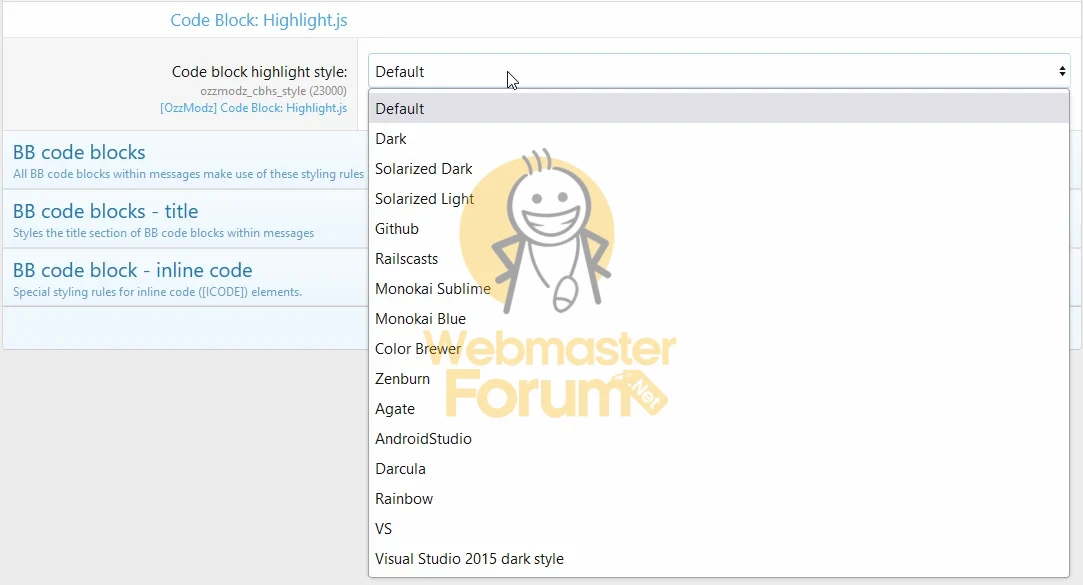
Task: Open the Code block highlight style combo box
Action: 719,71
